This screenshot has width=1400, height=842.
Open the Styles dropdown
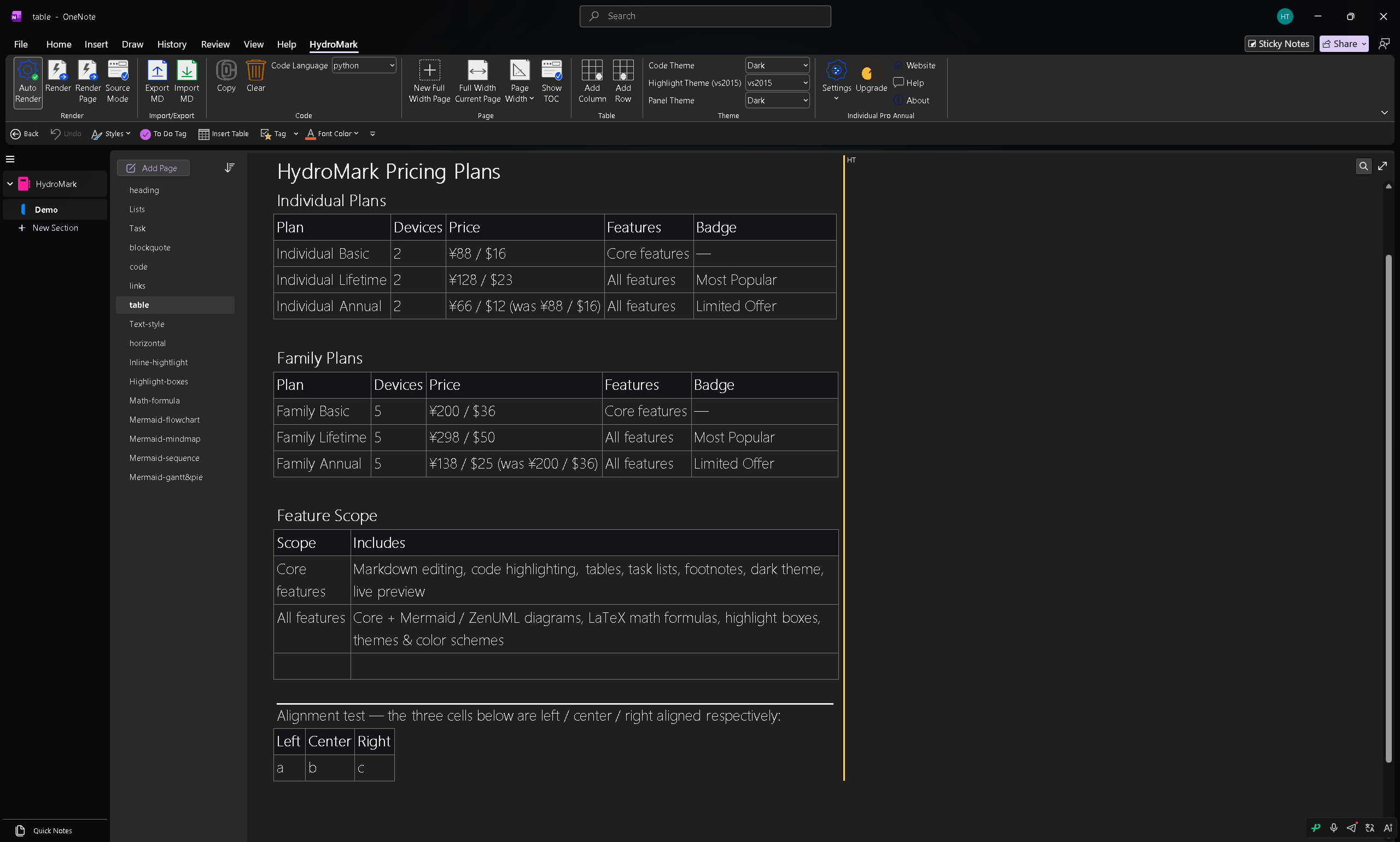point(110,134)
